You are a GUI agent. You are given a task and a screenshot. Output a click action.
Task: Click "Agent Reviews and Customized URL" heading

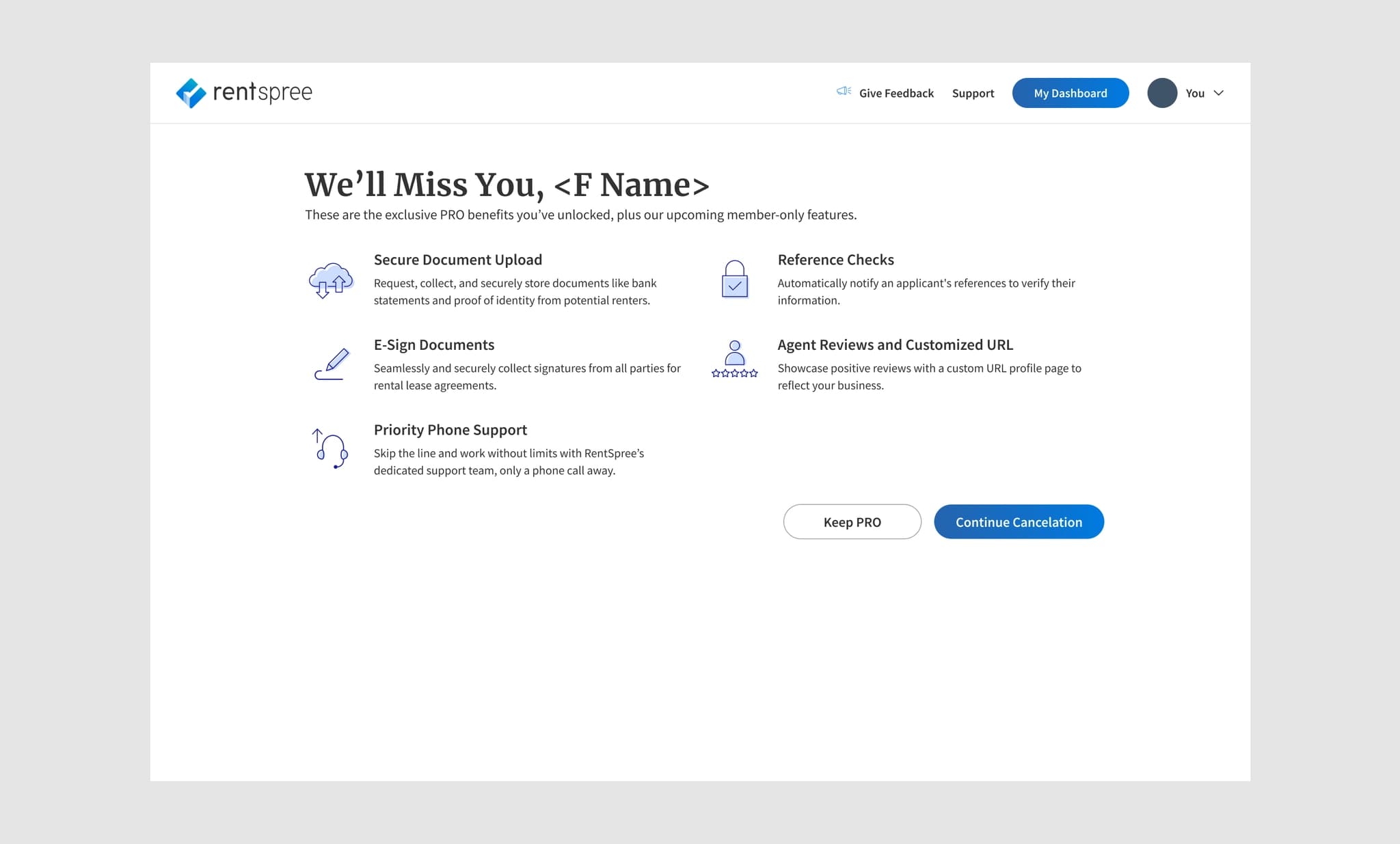(896, 345)
